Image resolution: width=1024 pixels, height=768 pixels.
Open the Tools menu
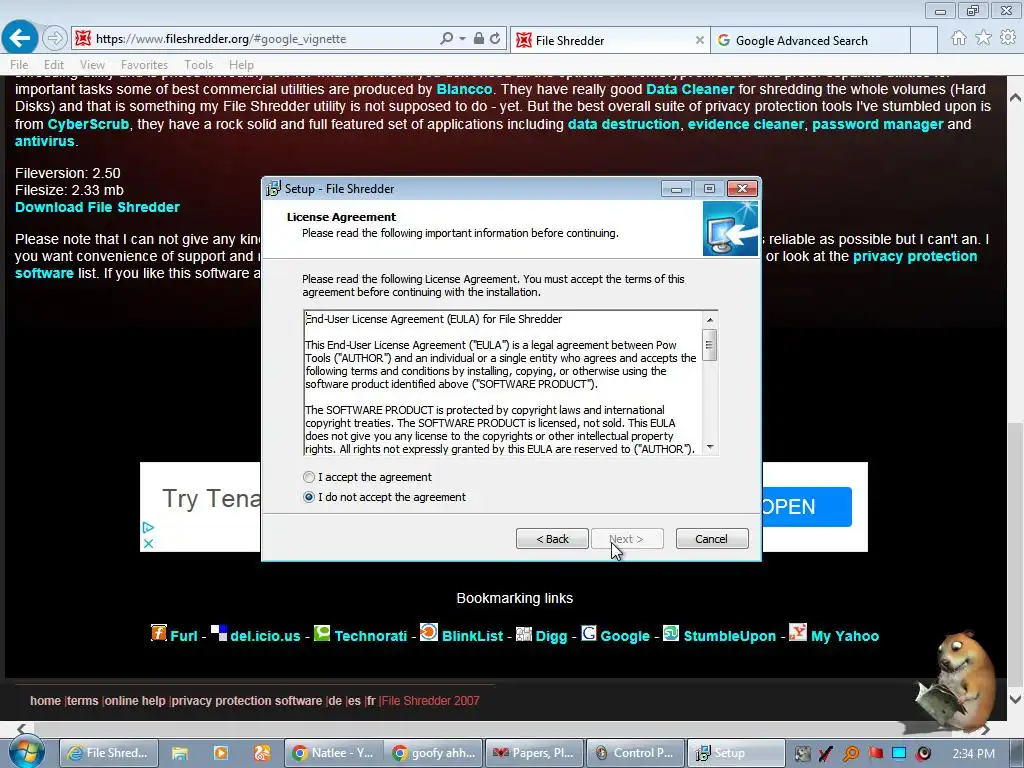pyautogui.click(x=199, y=65)
